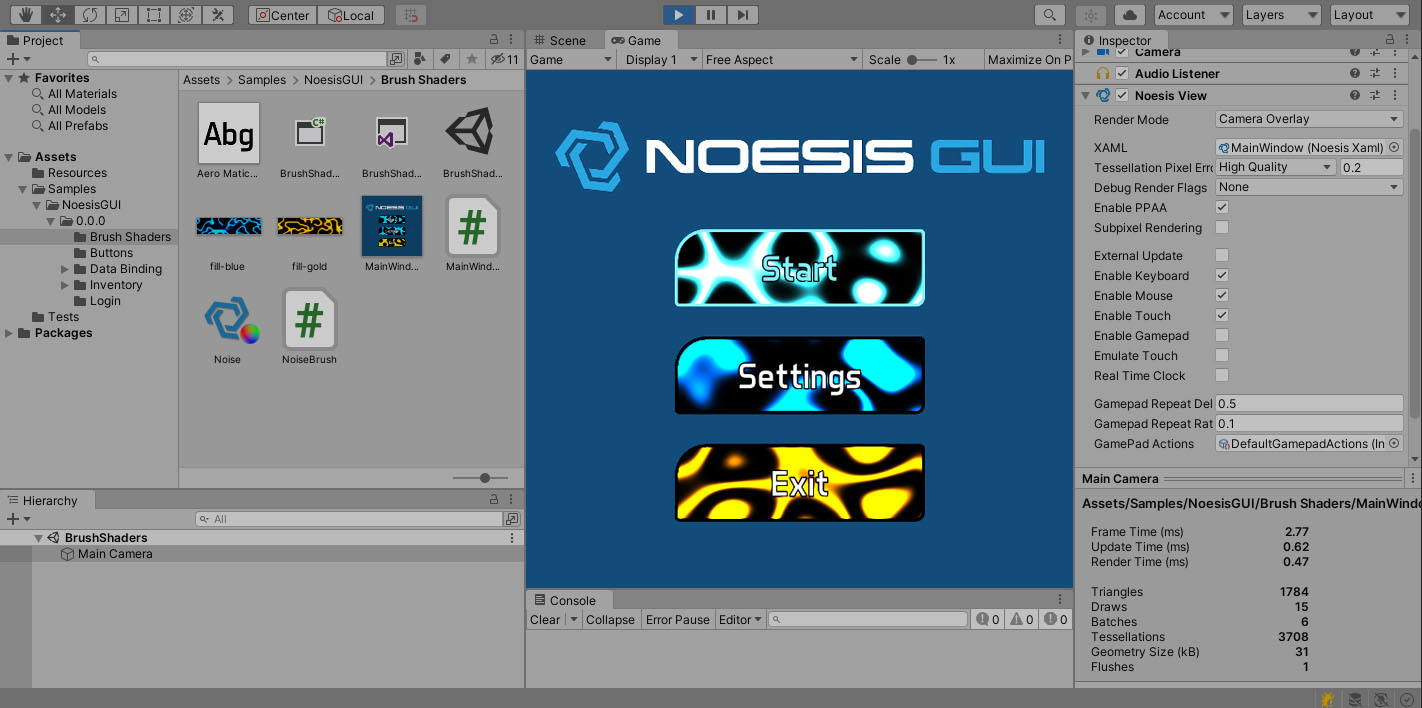Click the grid snapping icon
Image resolution: width=1422 pixels, height=708 pixels.
coord(410,14)
